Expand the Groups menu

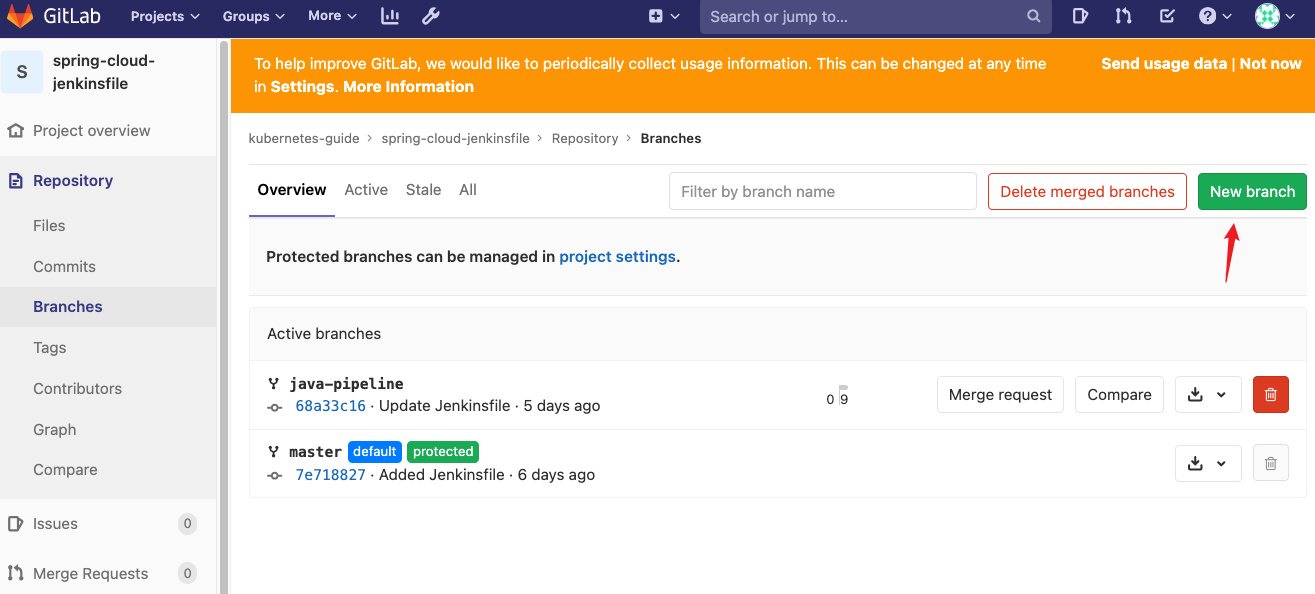click(254, 16)
